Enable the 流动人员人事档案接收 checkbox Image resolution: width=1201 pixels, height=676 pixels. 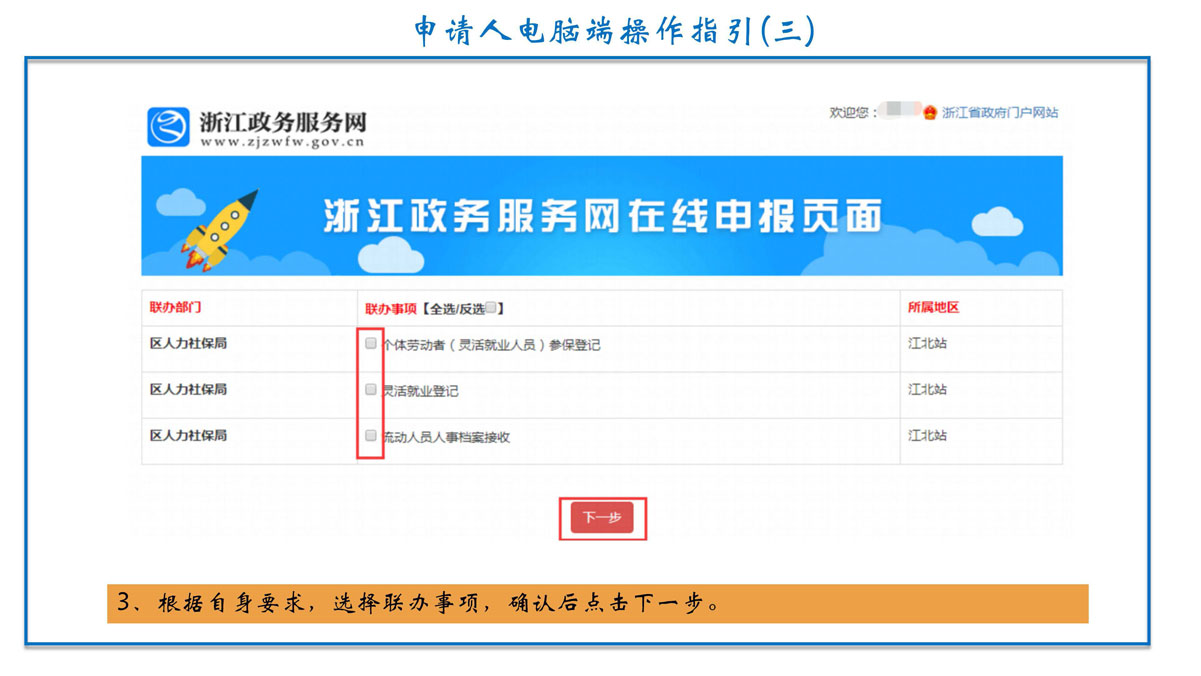click(371, 436)
